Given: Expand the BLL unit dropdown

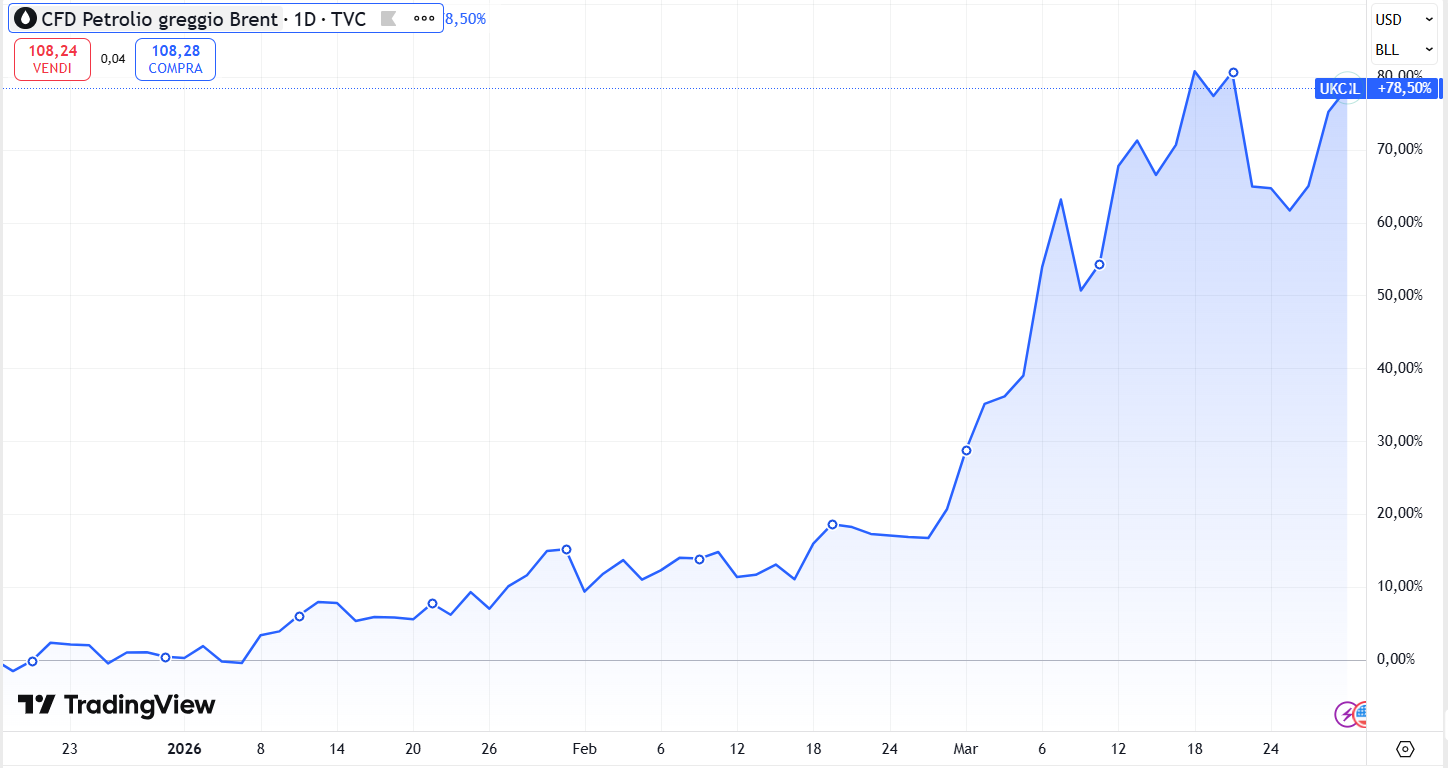Looking at the screenshot, I should point(1405,49).
